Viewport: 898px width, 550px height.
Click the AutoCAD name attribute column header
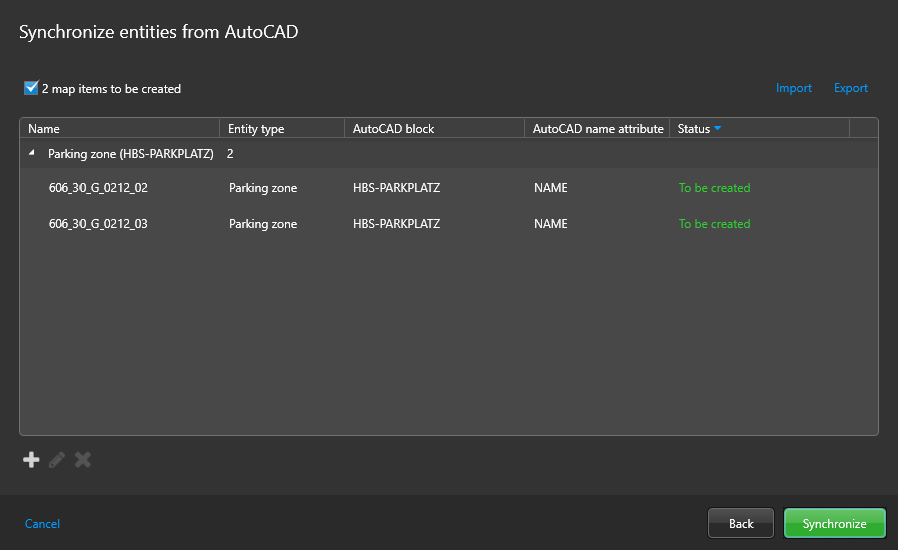[x=598, y=129]
